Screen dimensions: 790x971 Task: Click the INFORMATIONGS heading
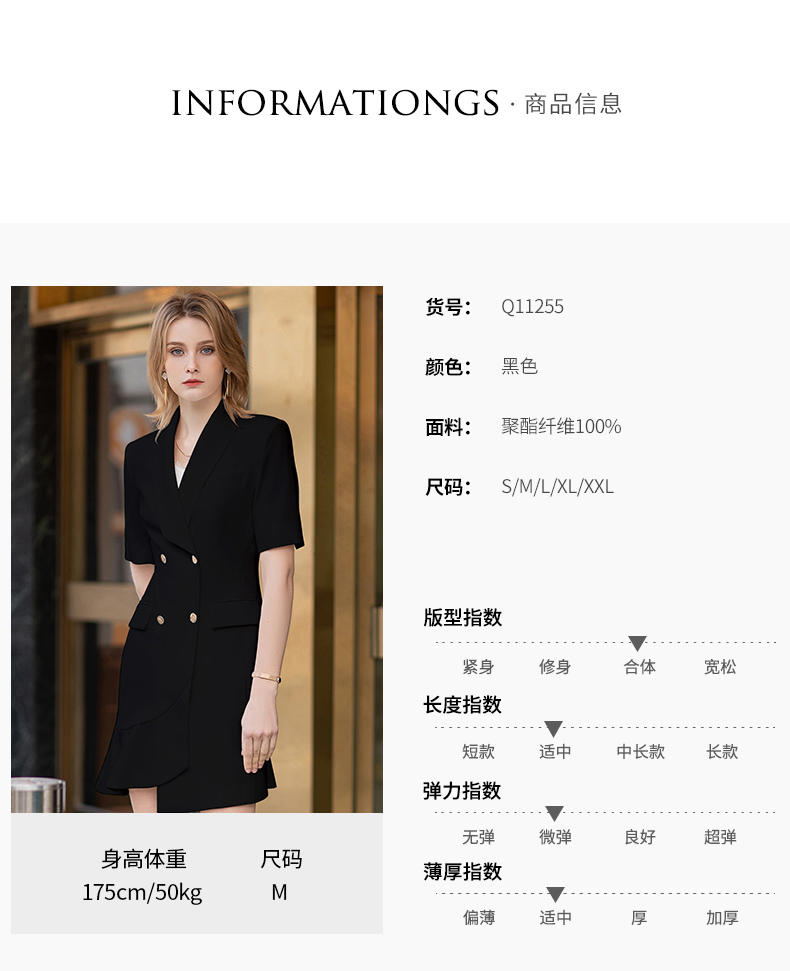coord(335,103)
